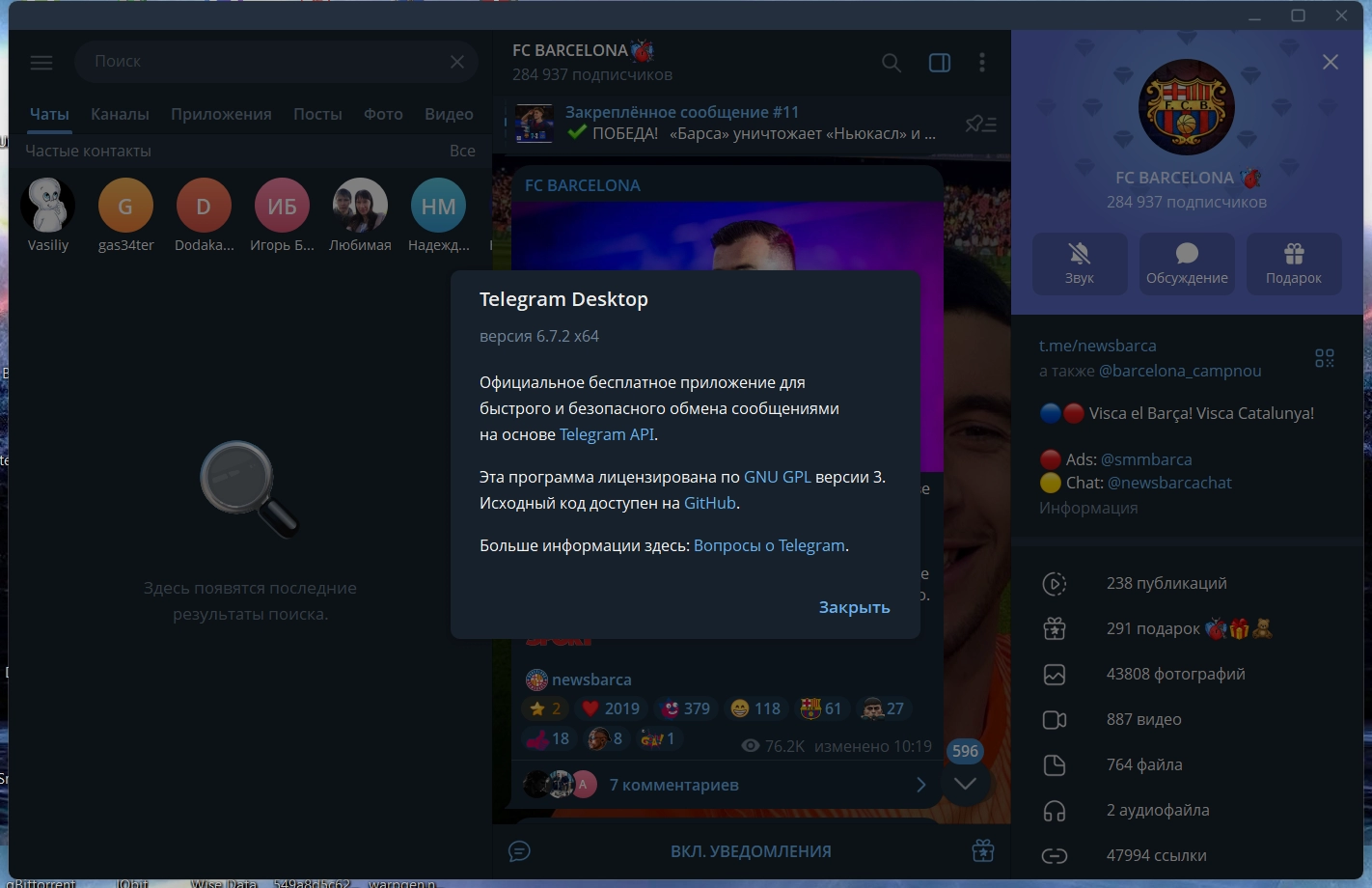Open the hamburger main menu
The height and width of the screenshot is (888, 1372).
tap(41, 63)
